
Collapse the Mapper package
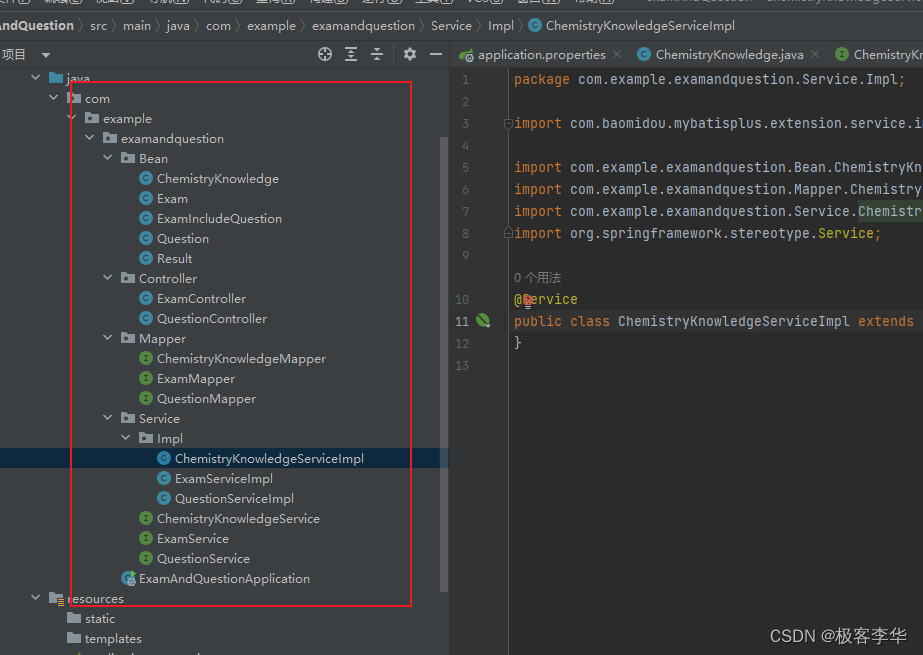pos(108,337)
